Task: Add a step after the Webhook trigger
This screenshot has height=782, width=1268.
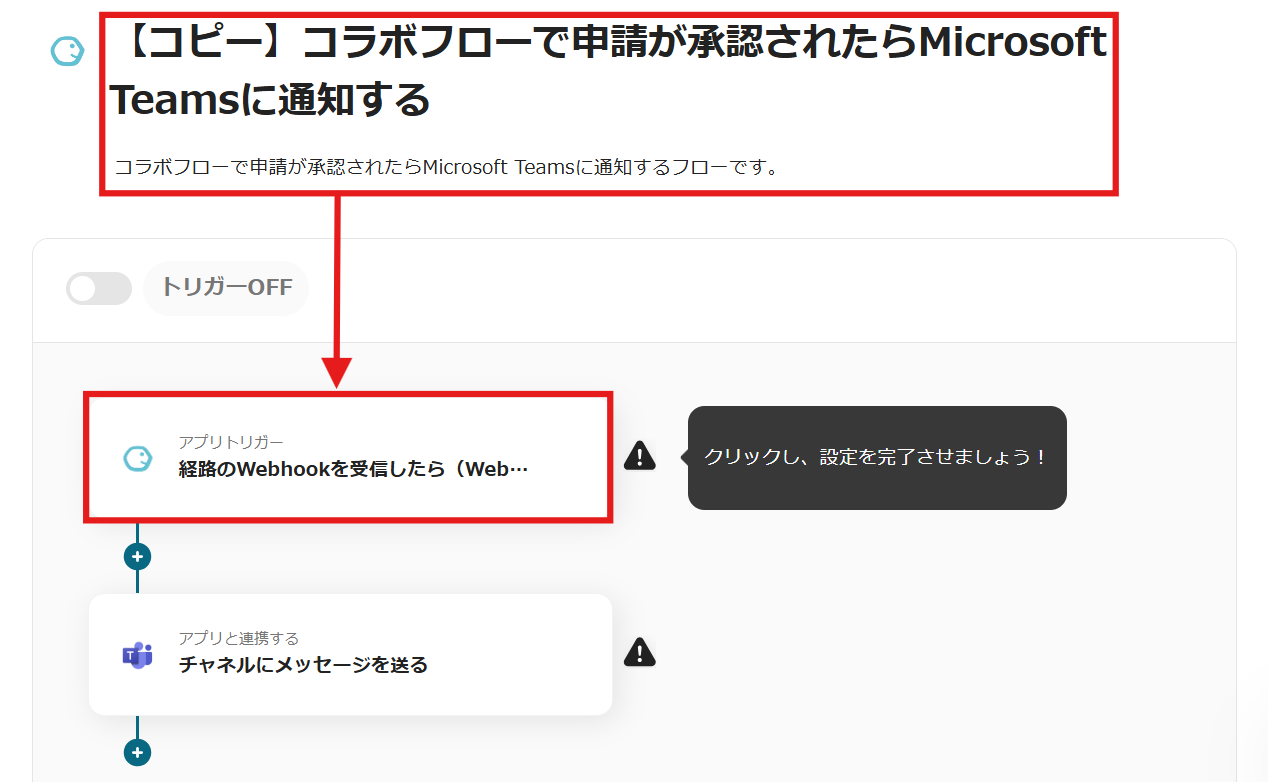Action: (x=137, y=556)
